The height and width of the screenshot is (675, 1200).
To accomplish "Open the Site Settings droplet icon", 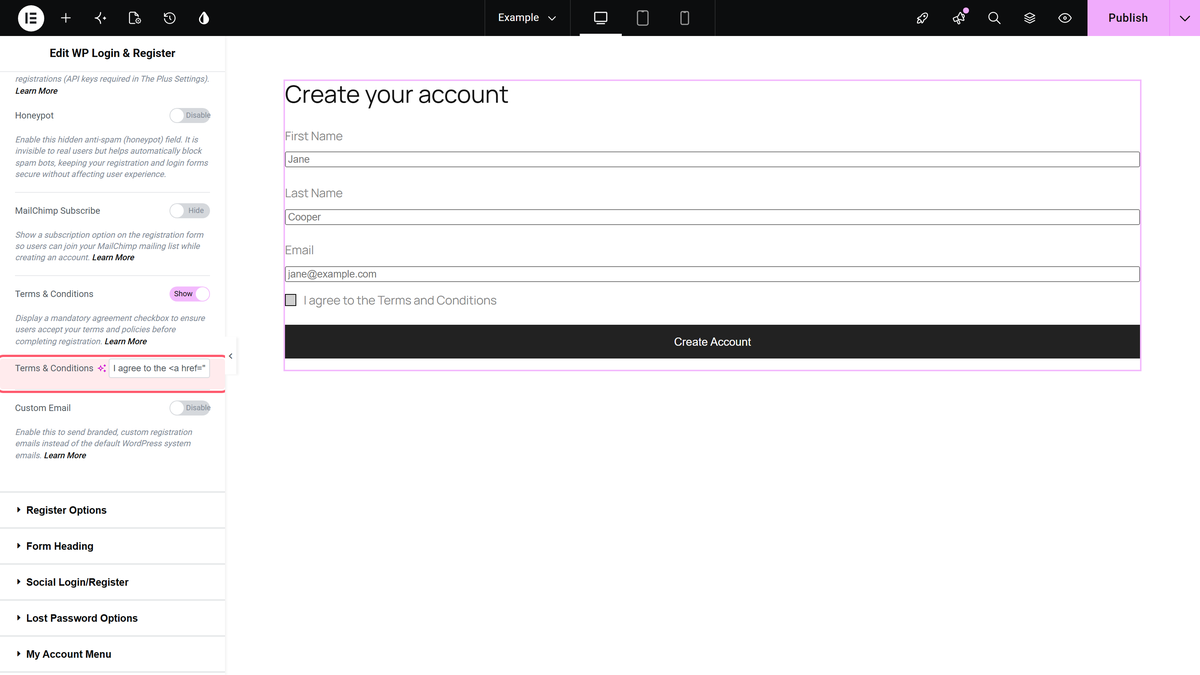I will pos(204,18).
